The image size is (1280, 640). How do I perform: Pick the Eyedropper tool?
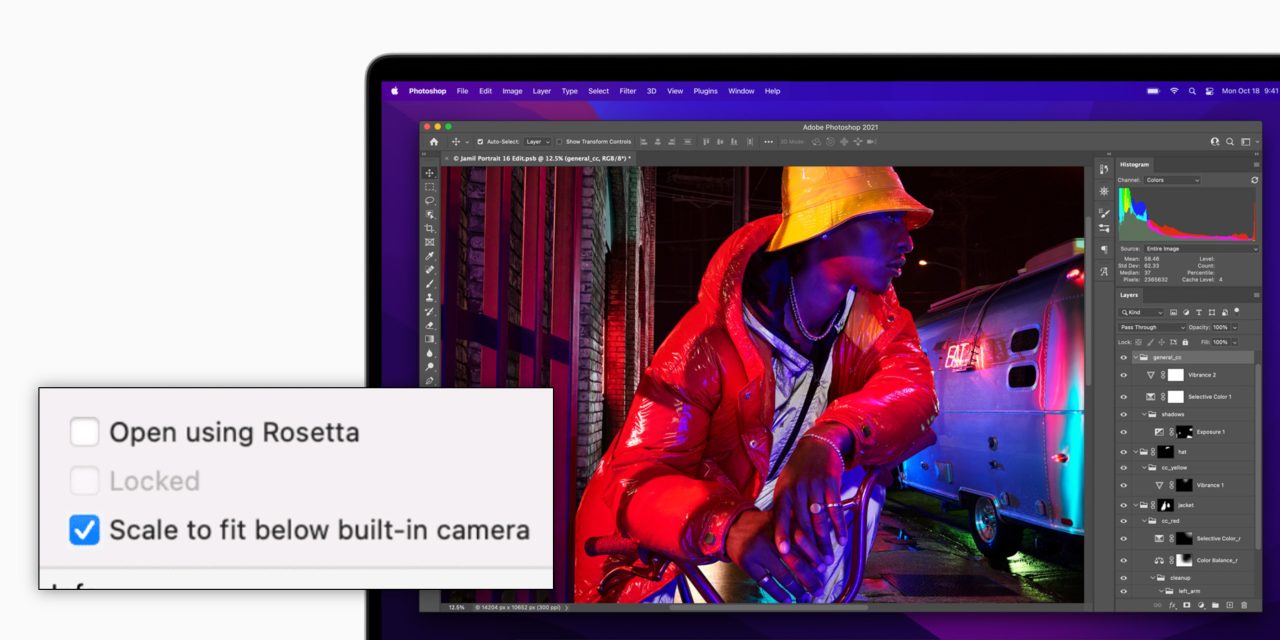coord(430,256)
